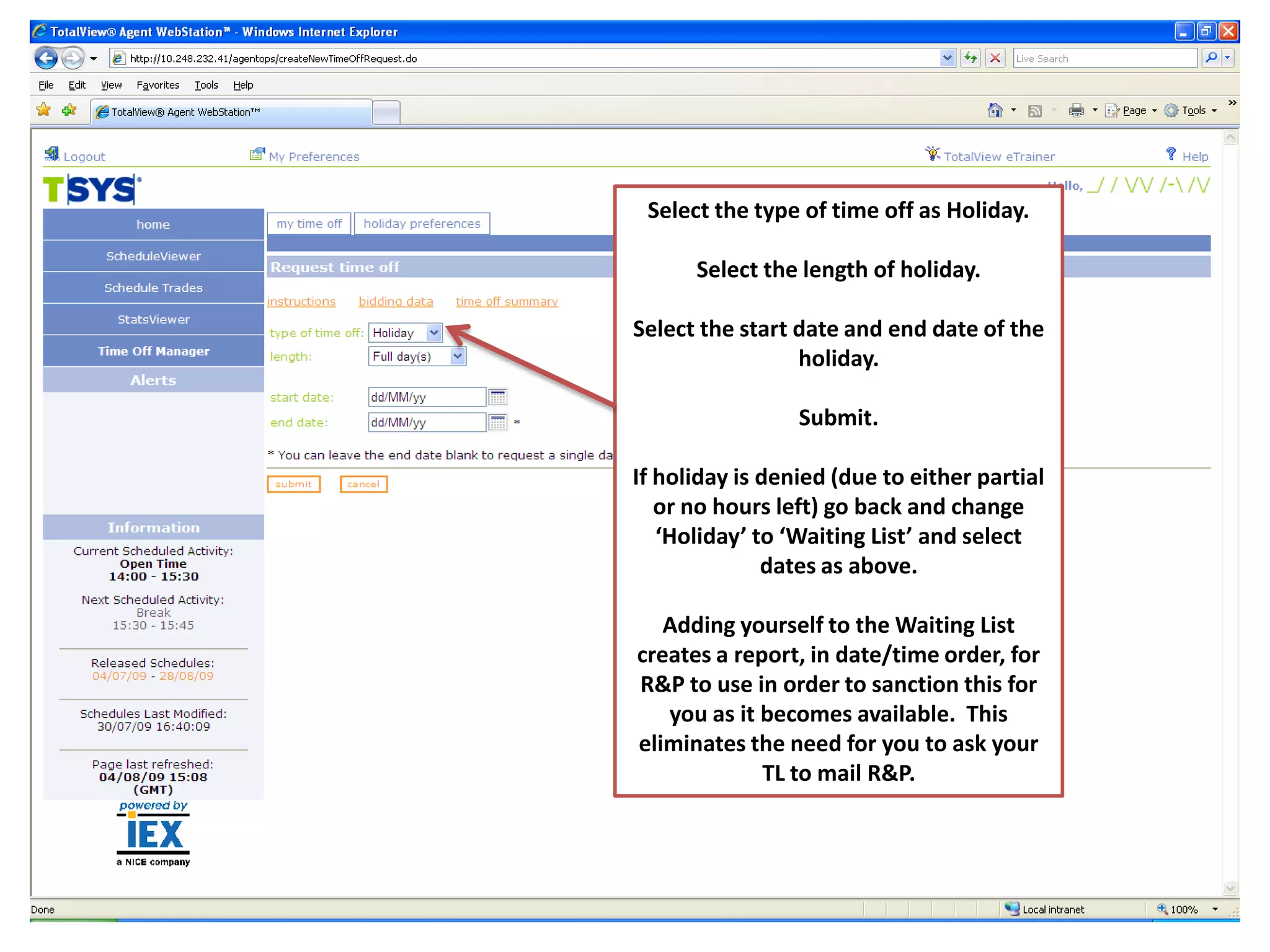Expand the length Full day(s) dropdown
This screenshot has height=952, width=1270.
tap(458, 356)
